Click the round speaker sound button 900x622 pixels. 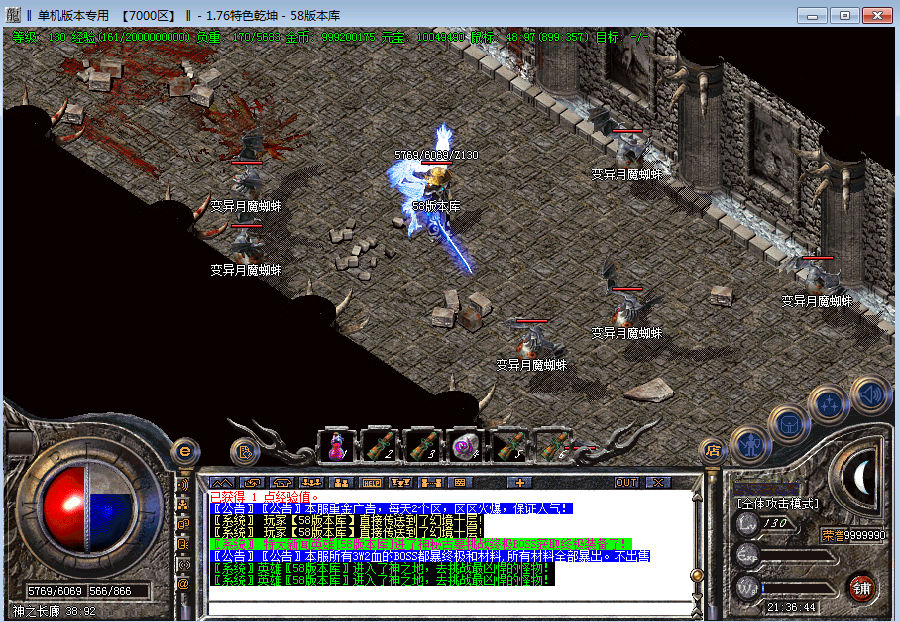(x=871, y=394)
